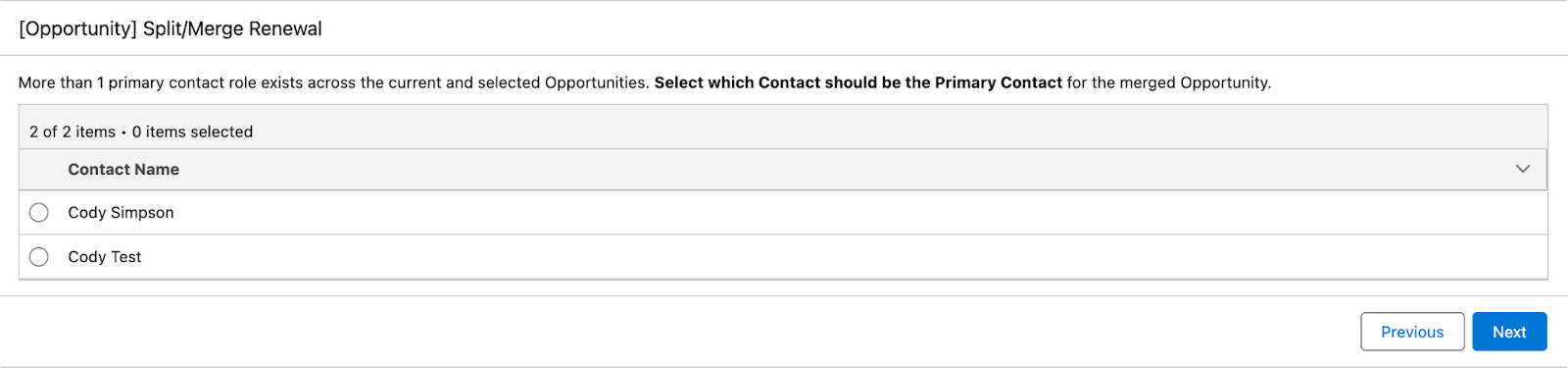Mark Cody Test as primary contact

click(39, 257)
